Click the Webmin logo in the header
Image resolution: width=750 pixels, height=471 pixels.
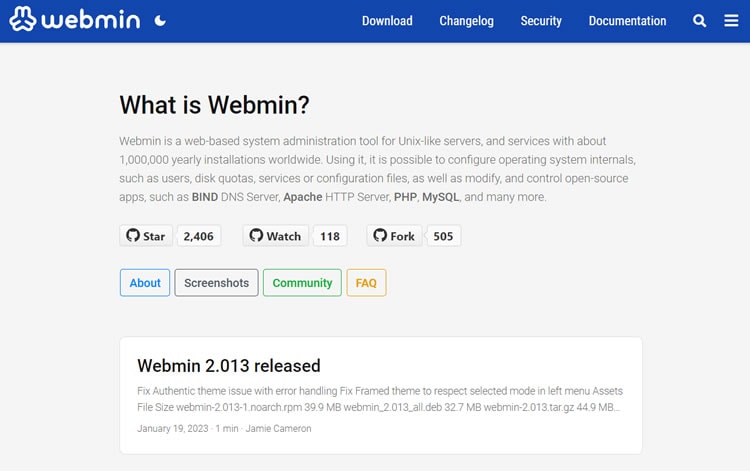click(x=75, y=20)
